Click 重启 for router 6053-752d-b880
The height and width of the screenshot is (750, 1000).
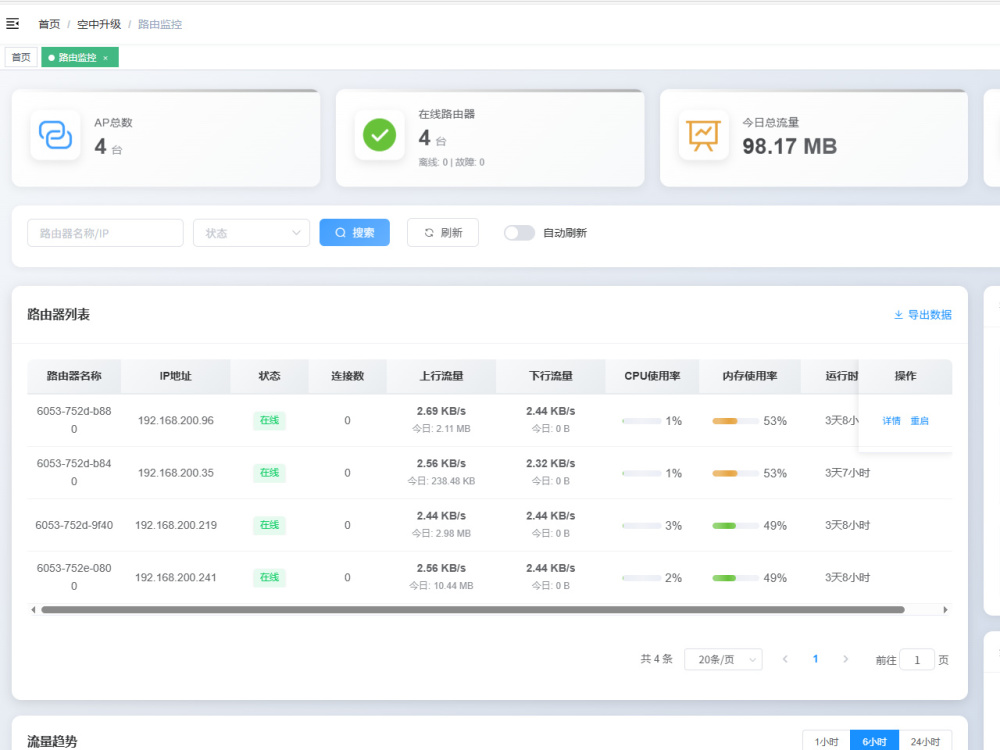point(919,421)
